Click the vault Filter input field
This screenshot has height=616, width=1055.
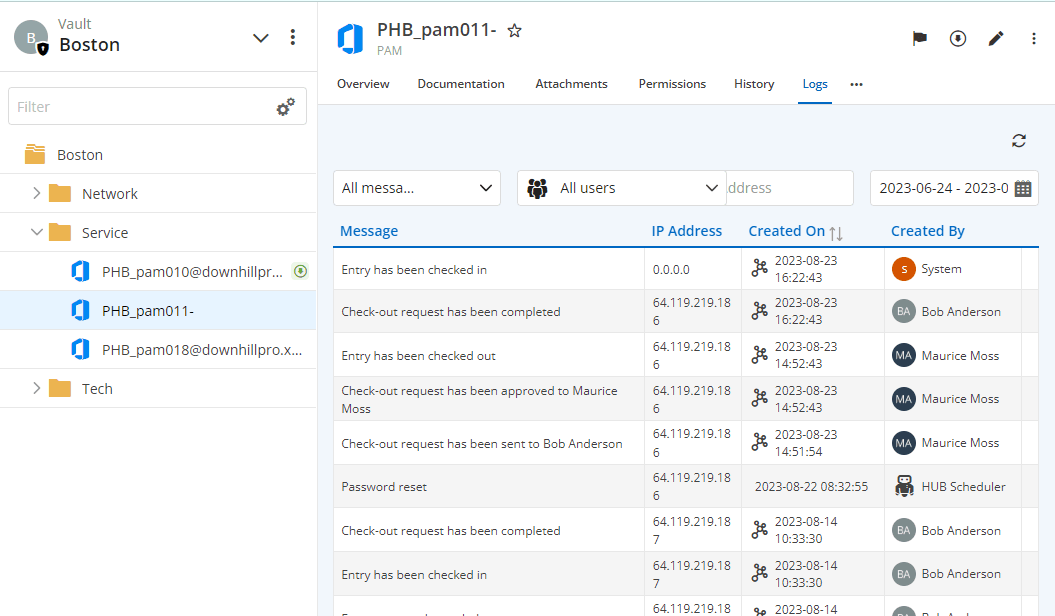[140, 107]
